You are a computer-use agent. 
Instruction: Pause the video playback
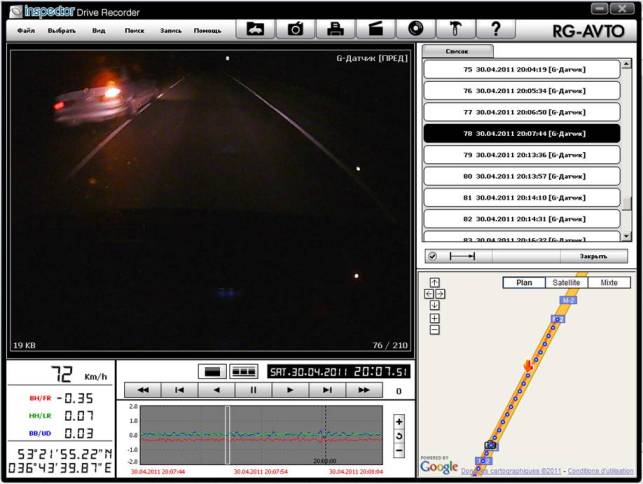point(253,390)
